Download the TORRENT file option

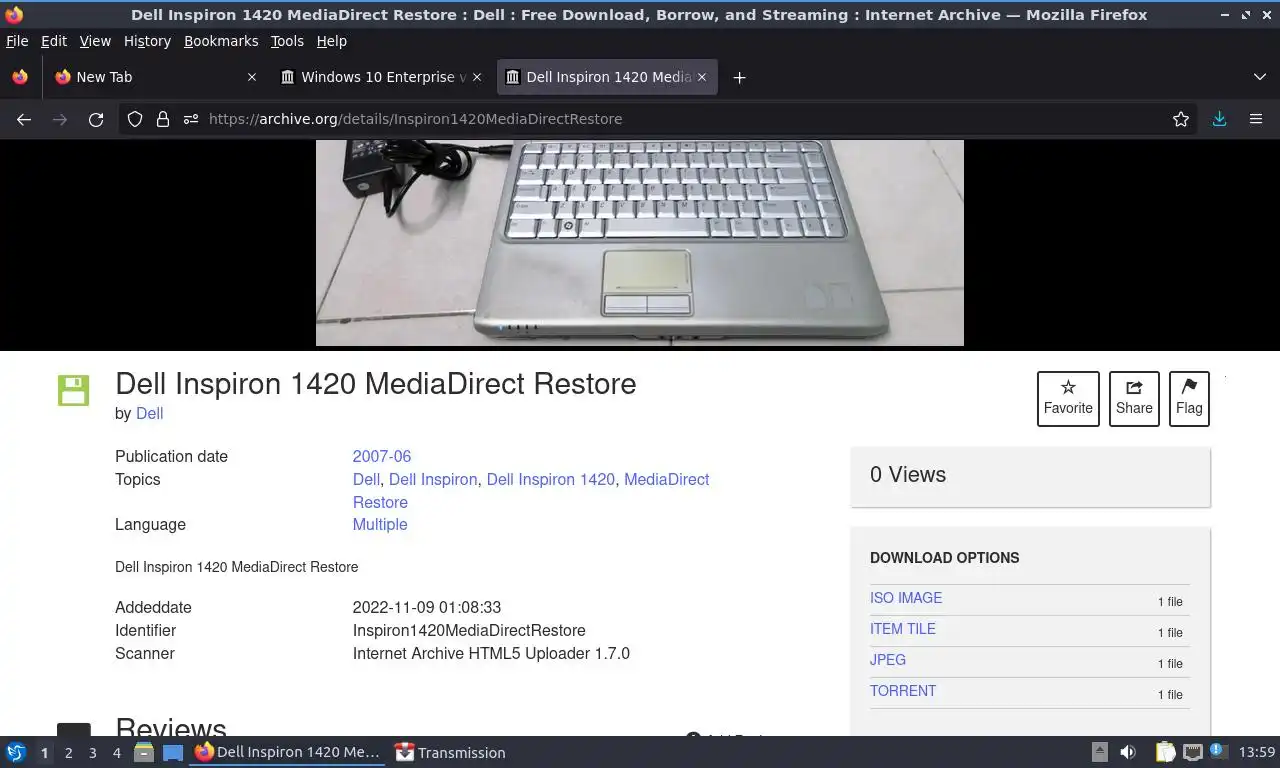point(903,691)
